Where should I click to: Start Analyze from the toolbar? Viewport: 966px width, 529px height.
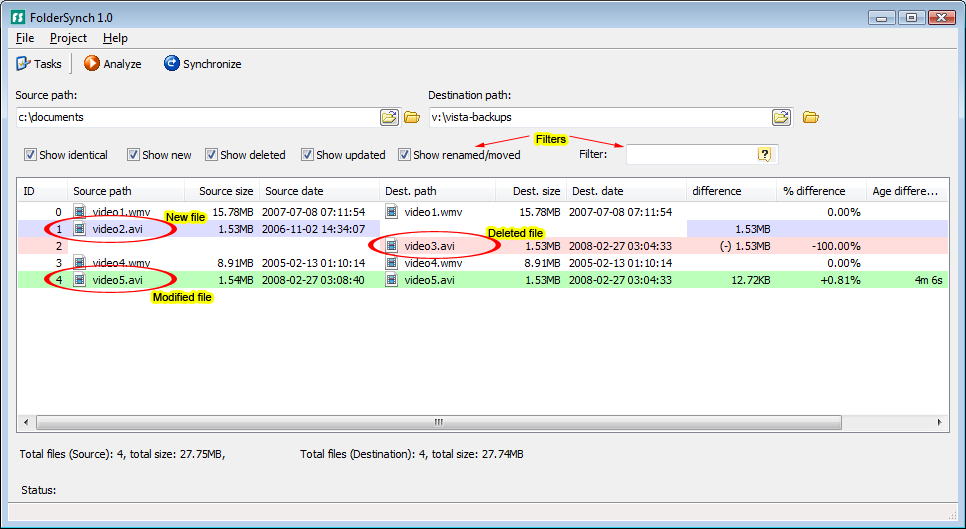pos(113,63)
